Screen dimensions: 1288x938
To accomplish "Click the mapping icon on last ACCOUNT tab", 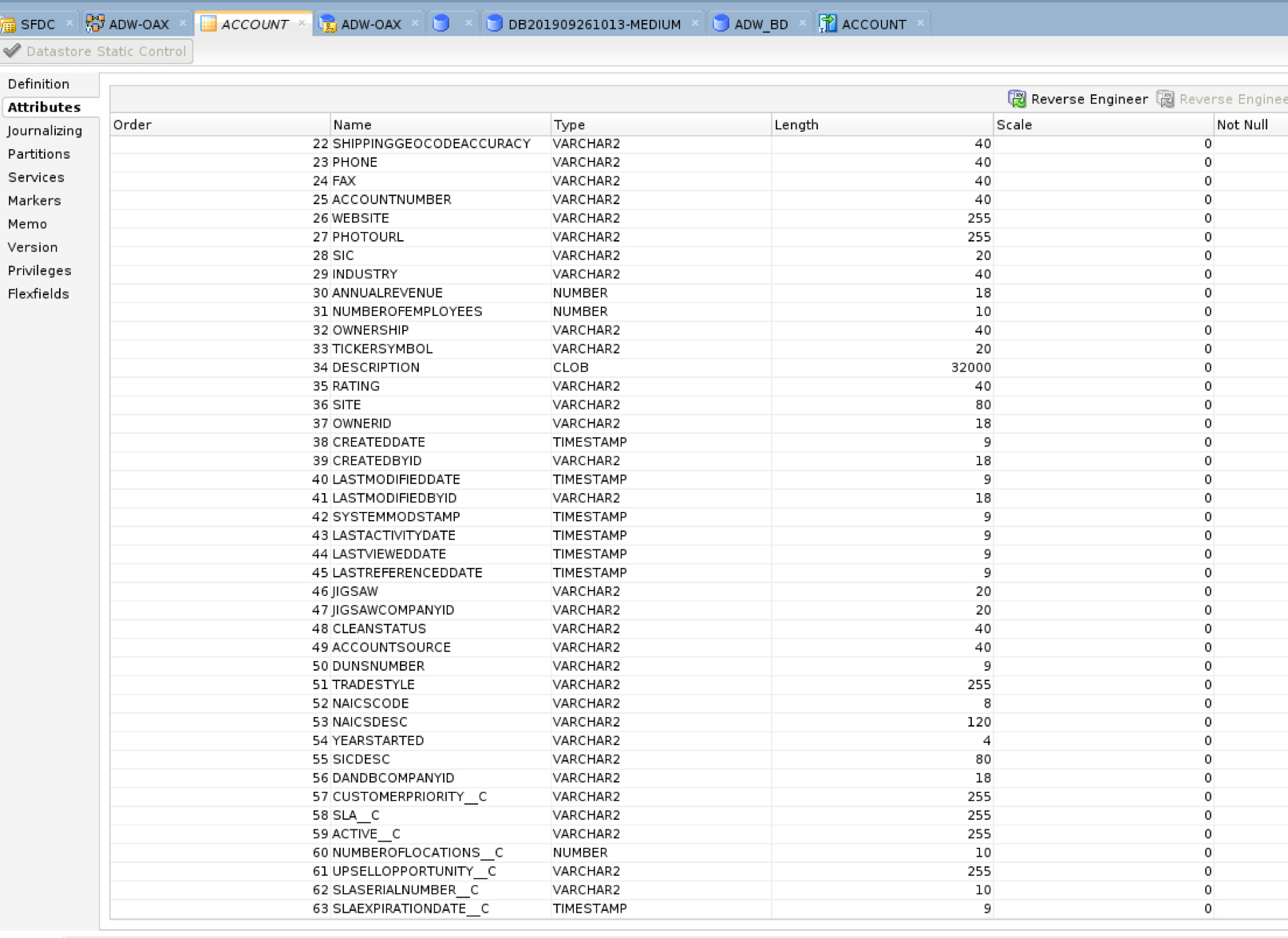I will (x=828, y=24).
